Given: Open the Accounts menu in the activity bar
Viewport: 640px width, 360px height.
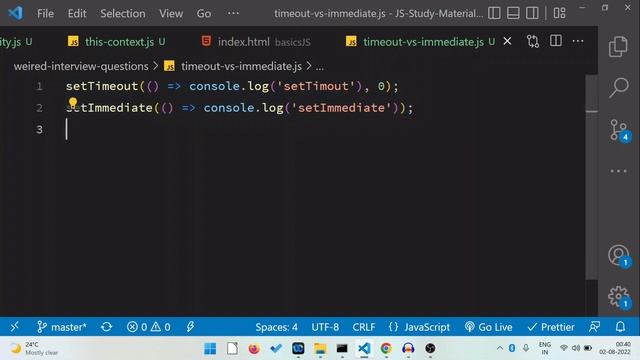Looking at the screenshot, I should (619, 256).
